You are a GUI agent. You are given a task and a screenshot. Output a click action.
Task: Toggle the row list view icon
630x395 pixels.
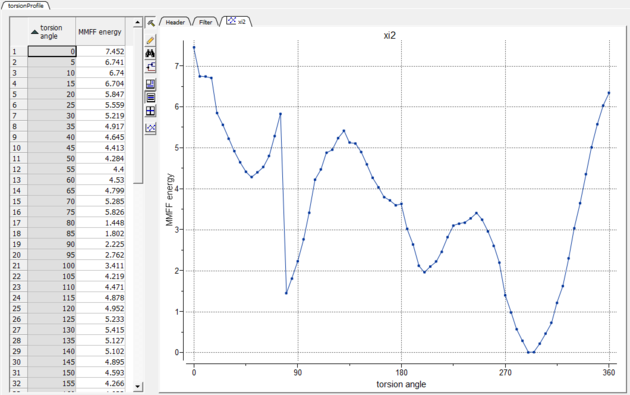[x=150, y=97]
